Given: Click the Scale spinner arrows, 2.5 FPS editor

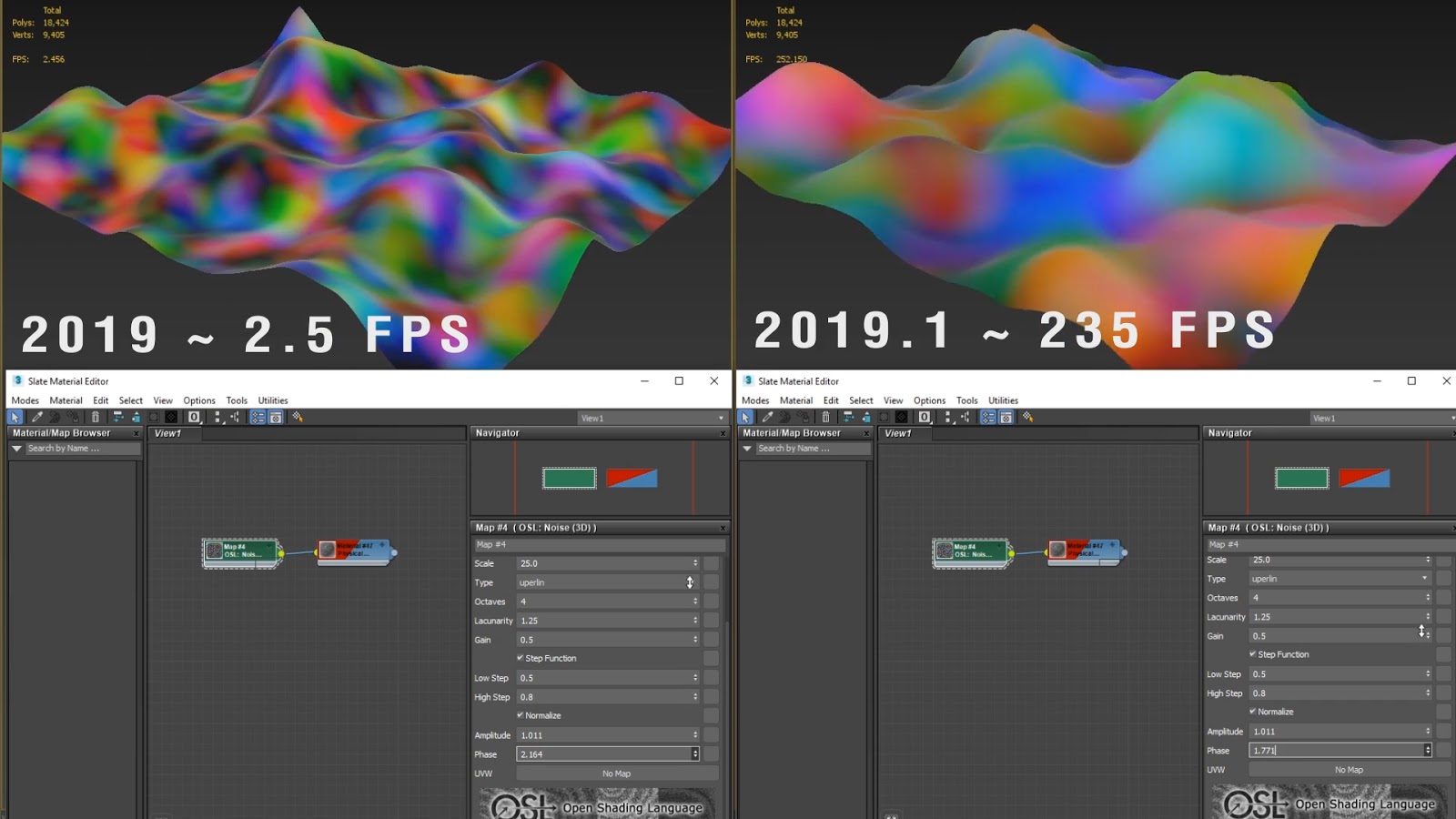Looking at the screenshot, I should click(695, 563).
